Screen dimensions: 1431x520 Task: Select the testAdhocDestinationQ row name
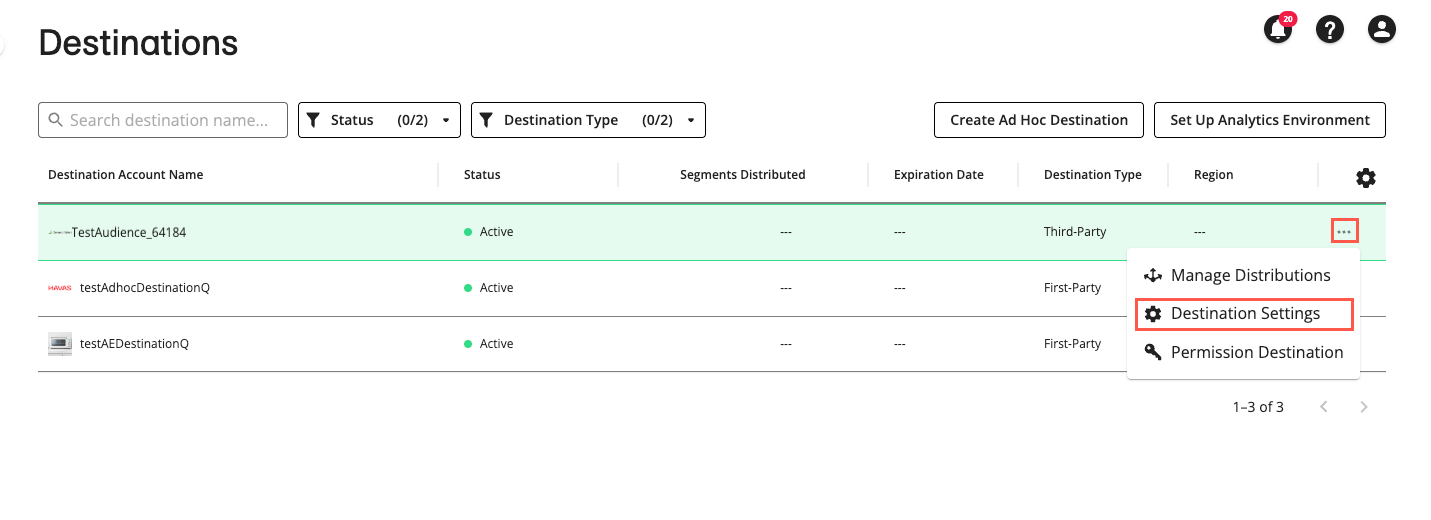point(145,288)
